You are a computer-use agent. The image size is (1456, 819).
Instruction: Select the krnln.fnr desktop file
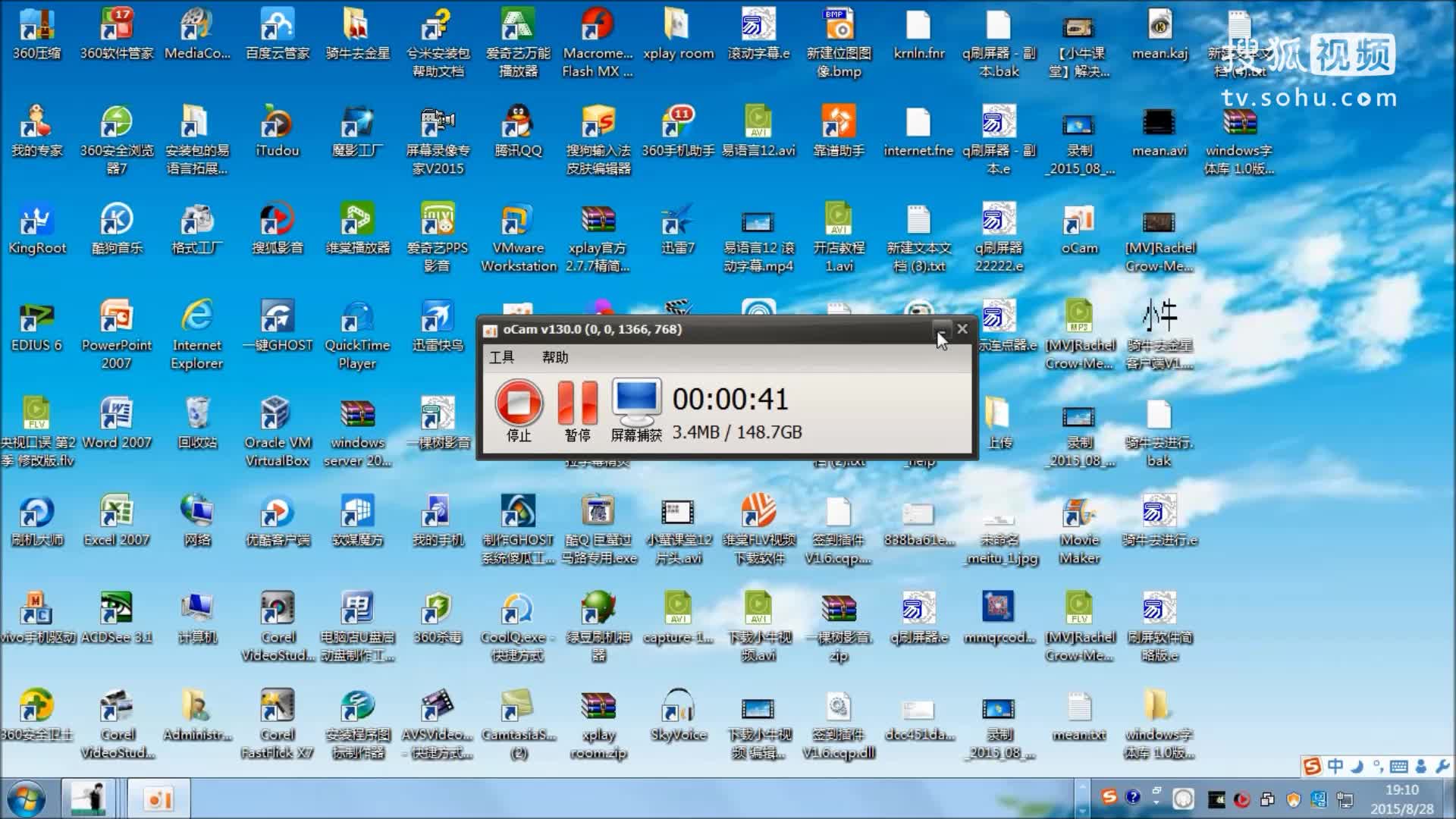click(x=918, y=33)
